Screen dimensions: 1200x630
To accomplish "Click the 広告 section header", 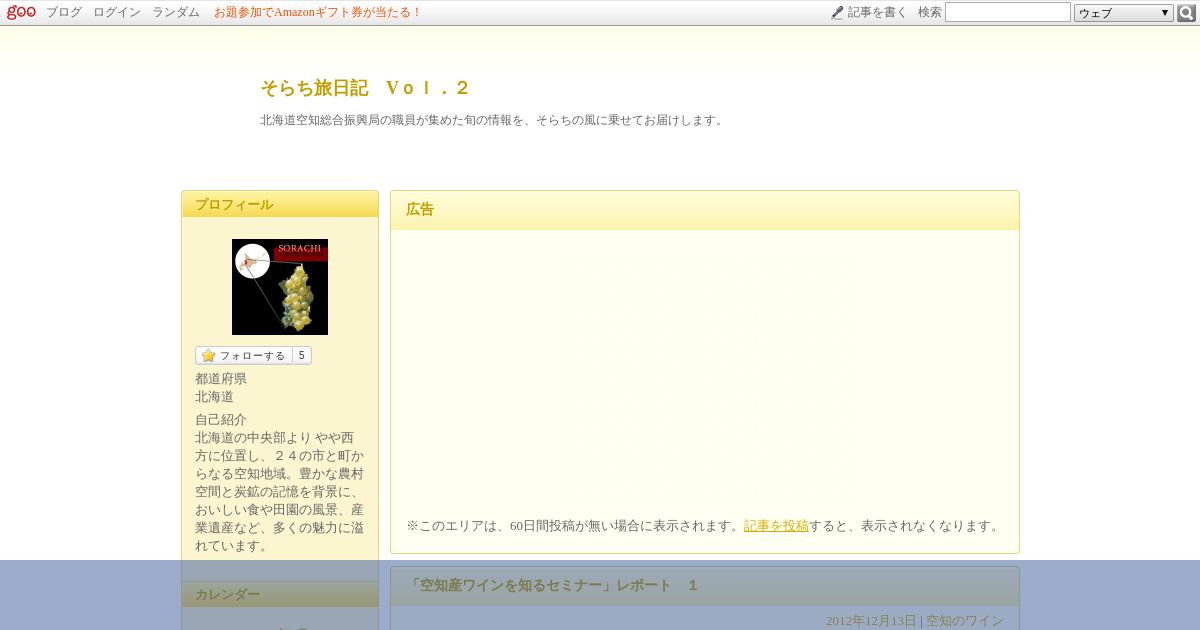I will coord(705,210).
